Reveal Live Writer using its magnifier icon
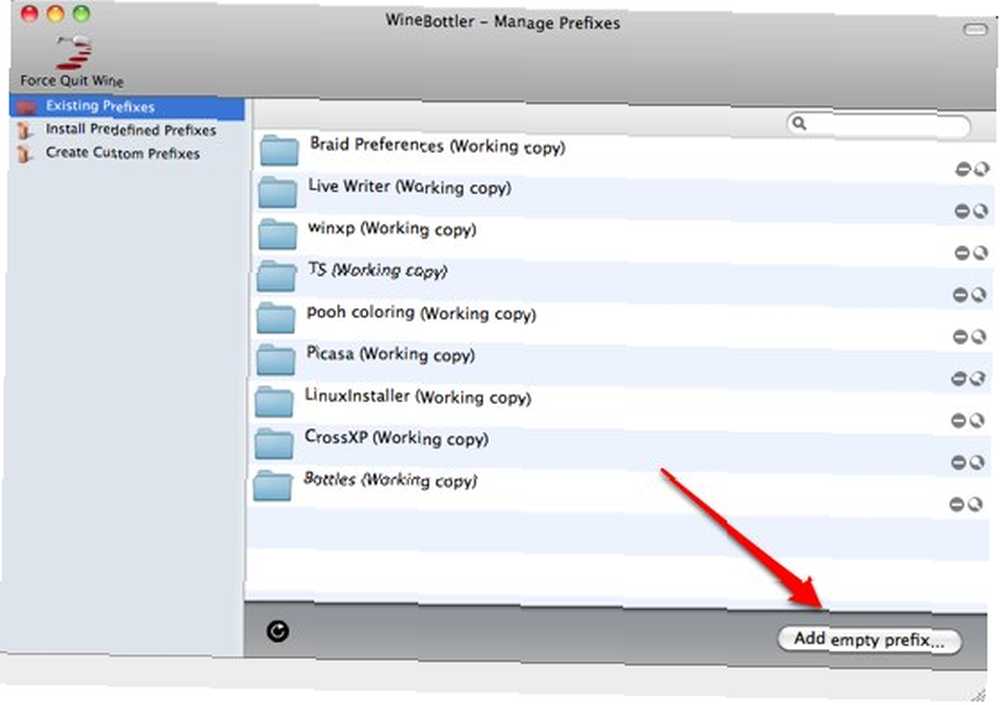The width and height of the screenshot is (1000, 705). coord(980,211)
